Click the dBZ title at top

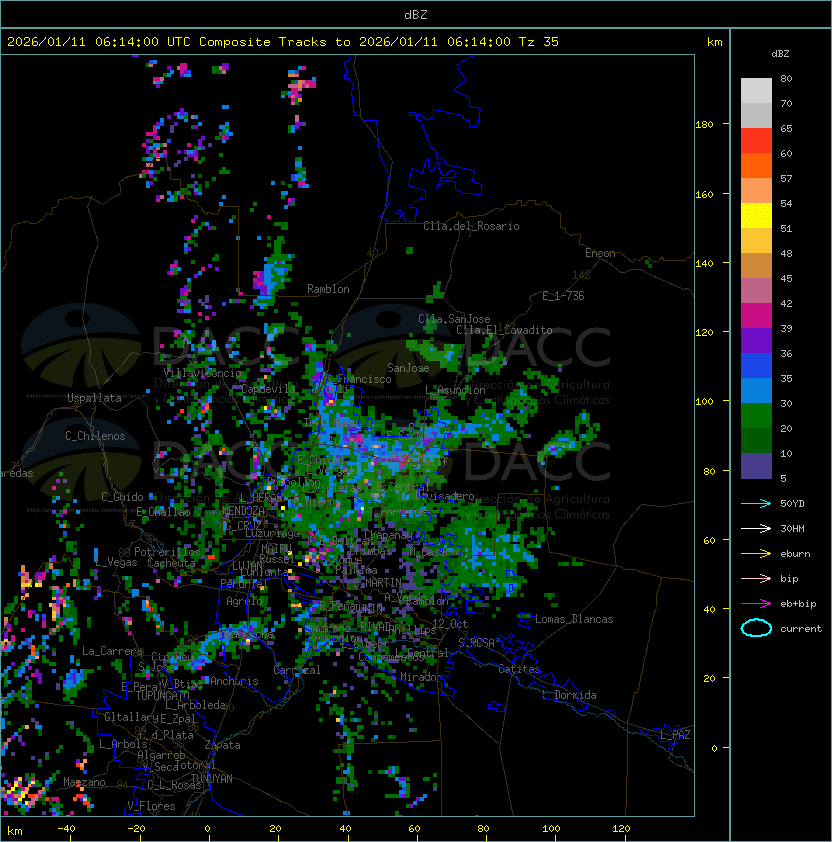pyautogui.click(x=416, y=15)
